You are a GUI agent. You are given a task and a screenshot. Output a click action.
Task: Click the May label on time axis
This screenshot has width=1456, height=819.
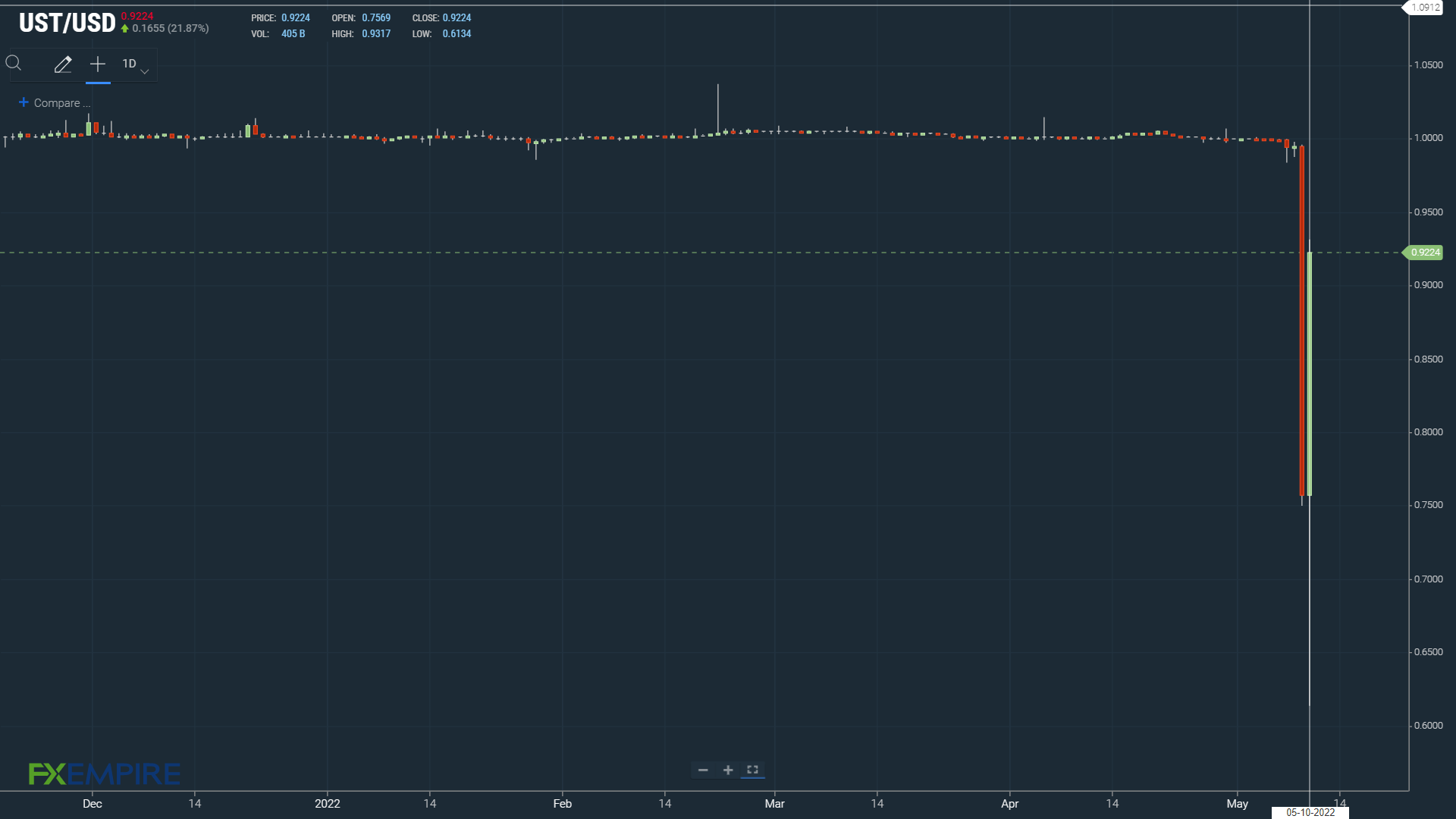tap(1238, 803)
